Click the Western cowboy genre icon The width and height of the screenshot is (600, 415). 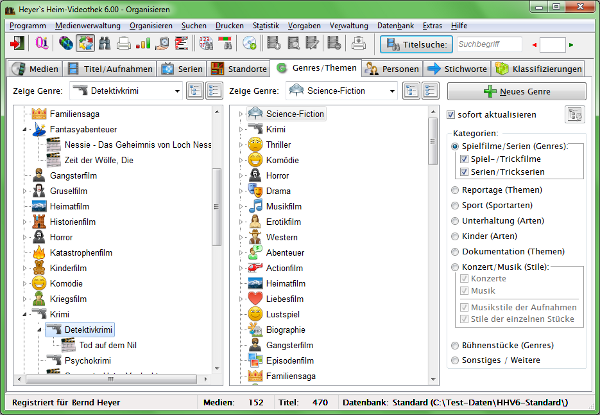tap(255, 237)
